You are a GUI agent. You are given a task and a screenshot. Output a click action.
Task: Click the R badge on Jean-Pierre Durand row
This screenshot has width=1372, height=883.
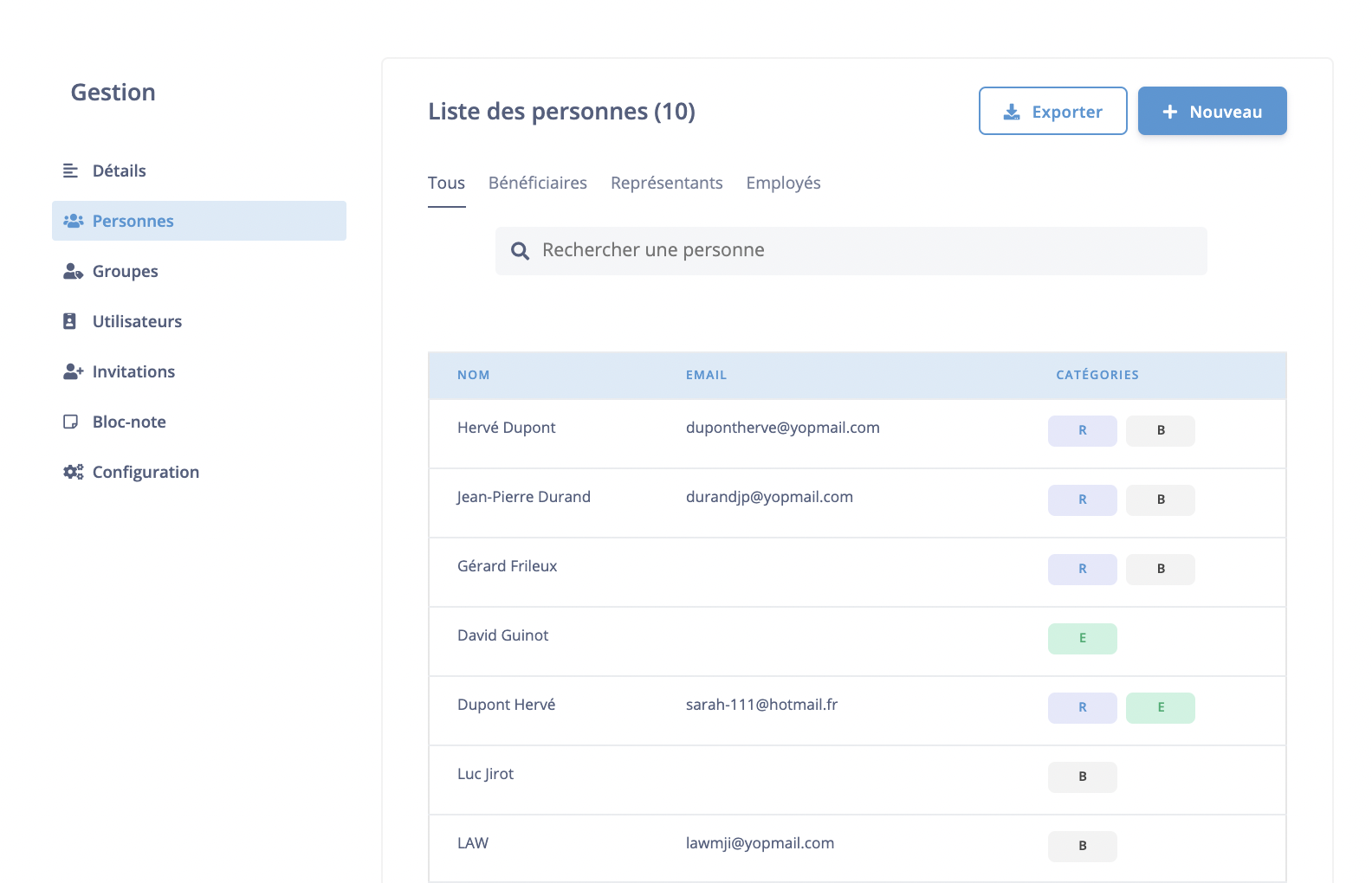click(1082, 500)
